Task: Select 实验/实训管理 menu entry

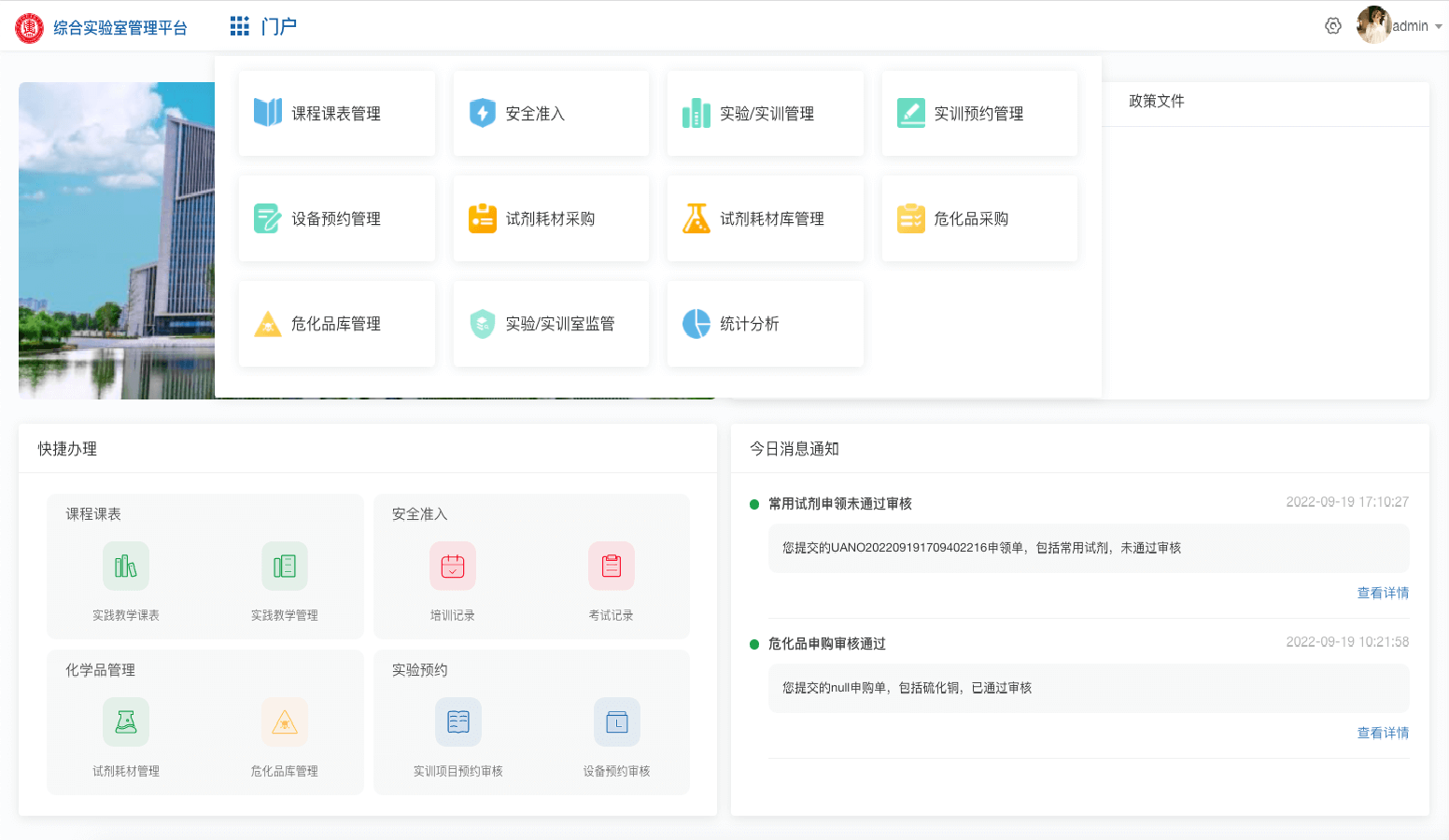Action: (x=765, y=114)
